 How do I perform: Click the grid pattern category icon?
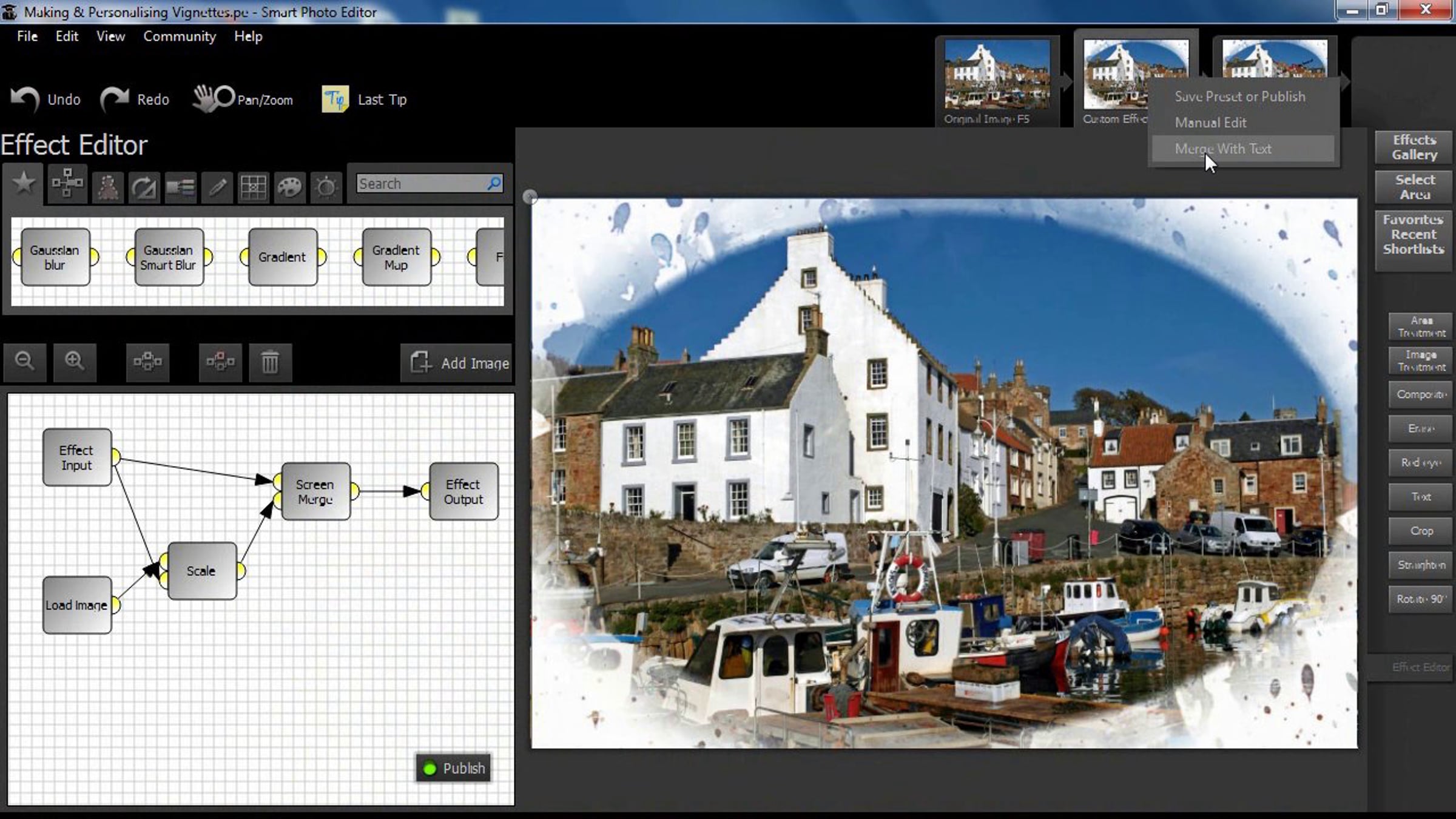[x=253, y=187]
